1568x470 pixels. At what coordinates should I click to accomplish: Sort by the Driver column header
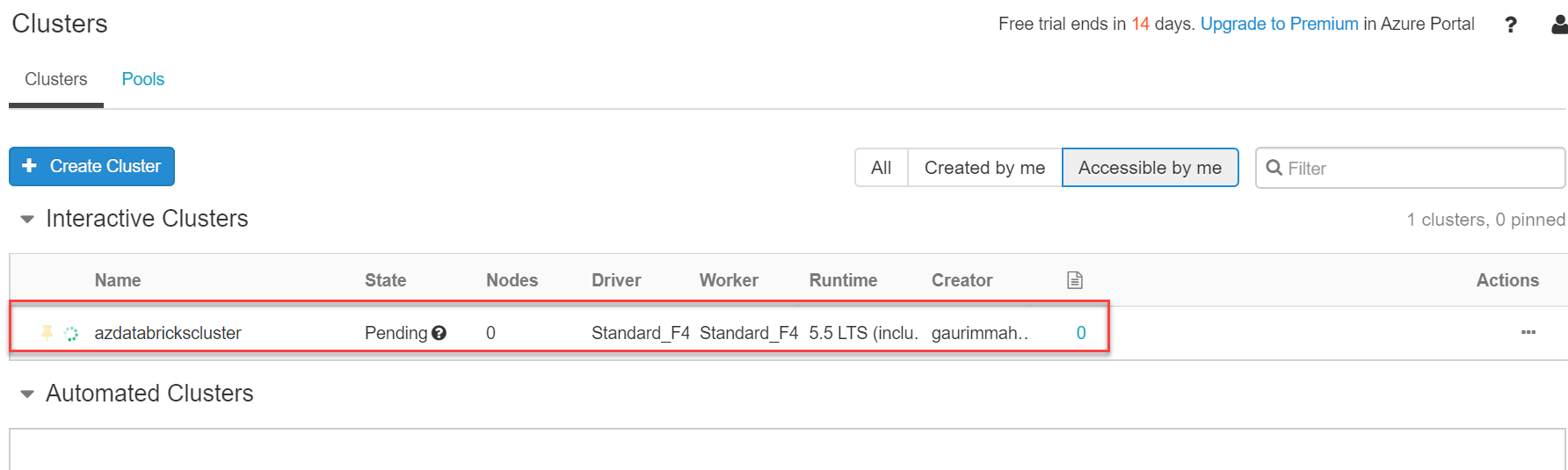click(616, 280)
